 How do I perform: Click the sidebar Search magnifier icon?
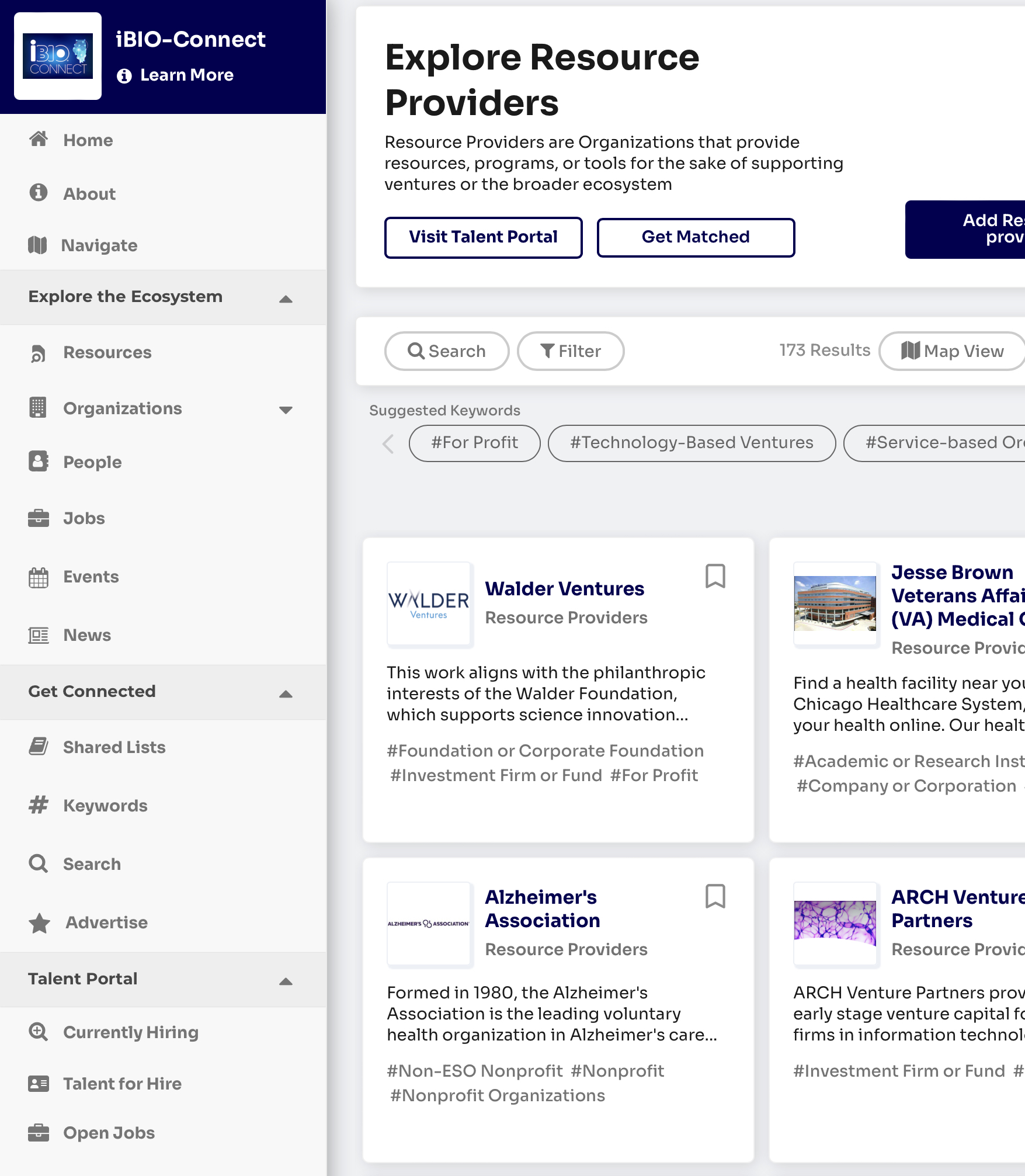[x=39, y=863]
